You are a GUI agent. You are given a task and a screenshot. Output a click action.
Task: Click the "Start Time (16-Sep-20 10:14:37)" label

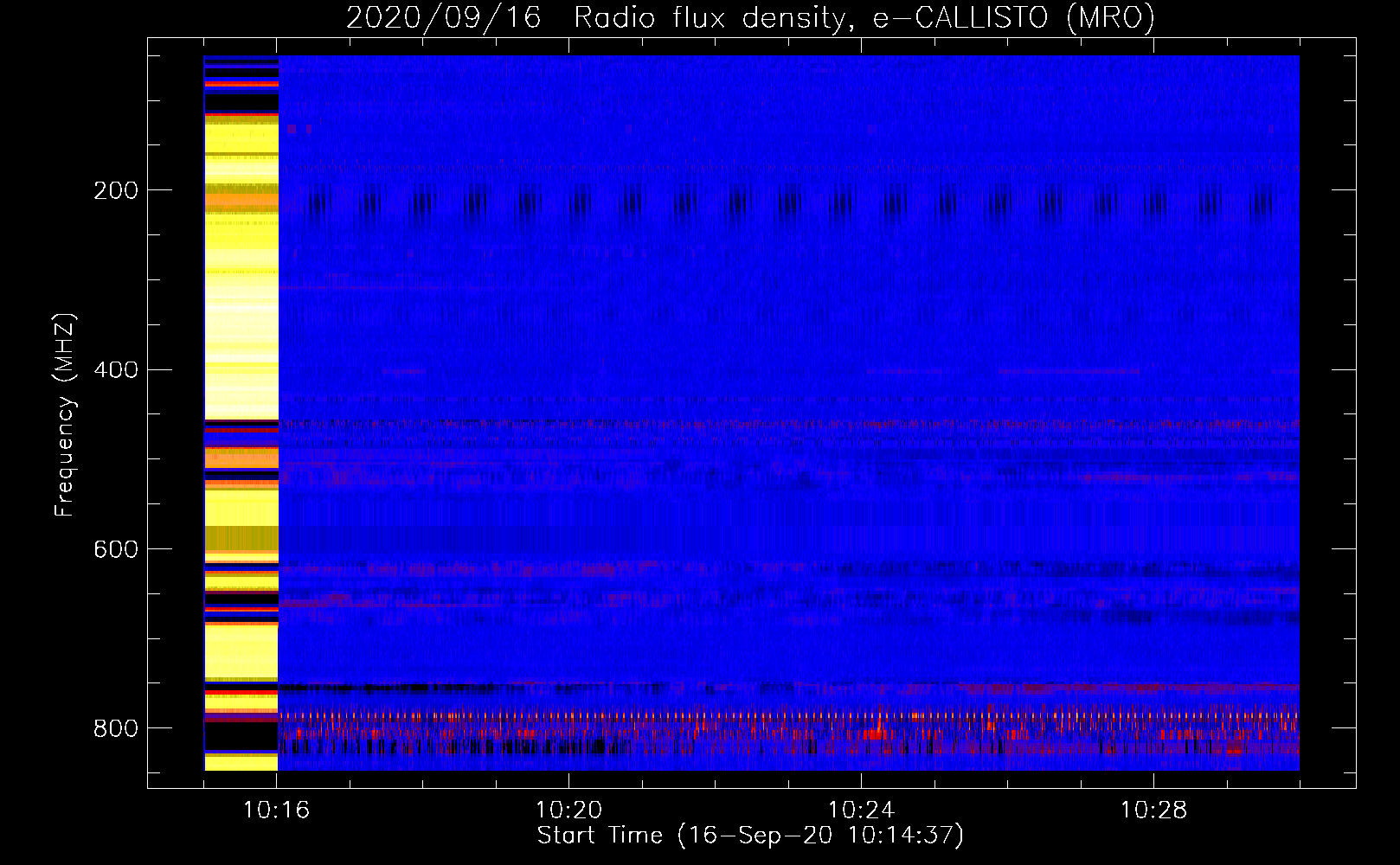750,836
